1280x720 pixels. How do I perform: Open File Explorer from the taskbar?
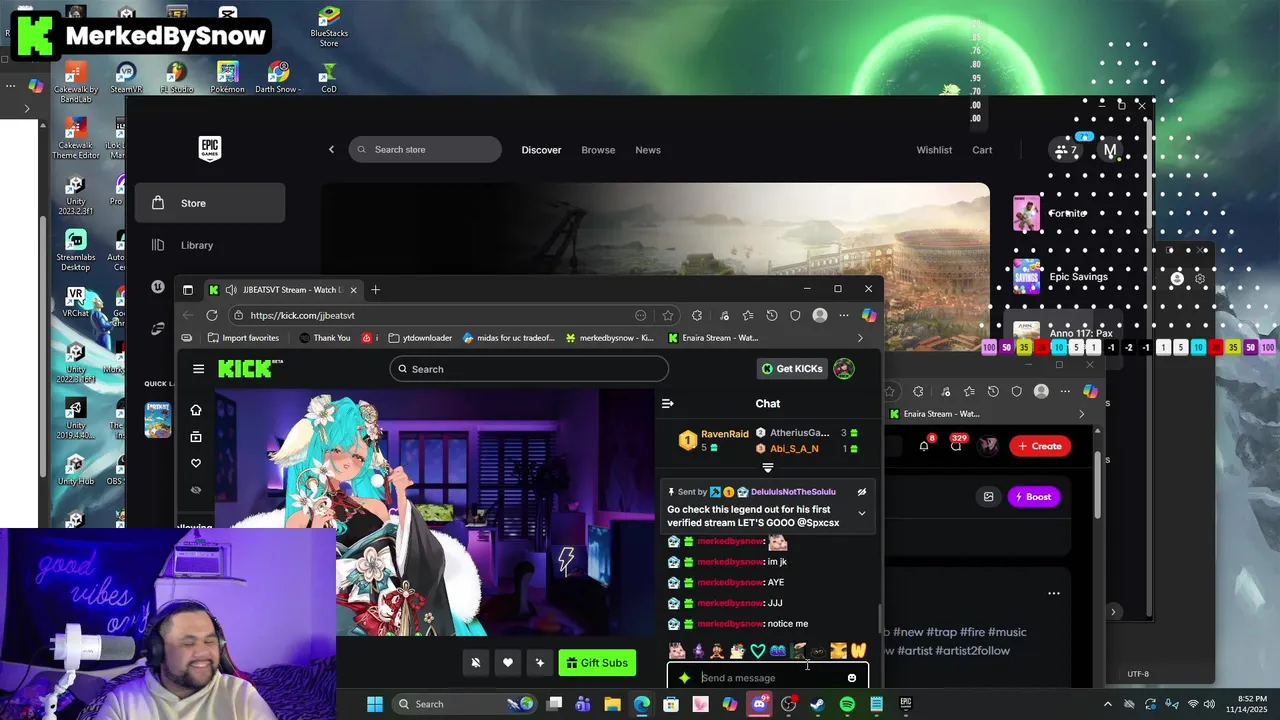612,704
